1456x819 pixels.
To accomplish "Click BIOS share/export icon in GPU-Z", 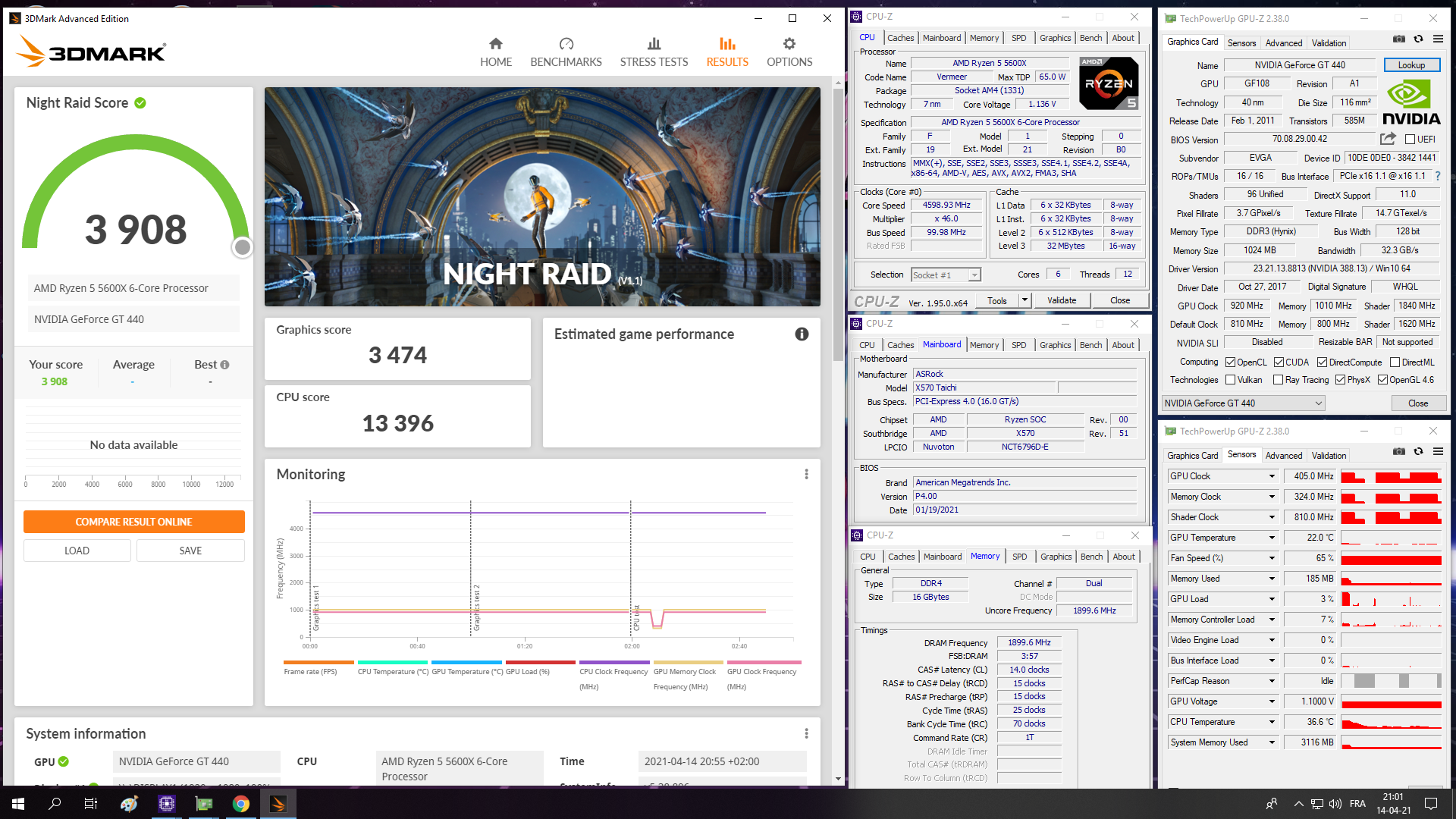I will click(1388, 139).
